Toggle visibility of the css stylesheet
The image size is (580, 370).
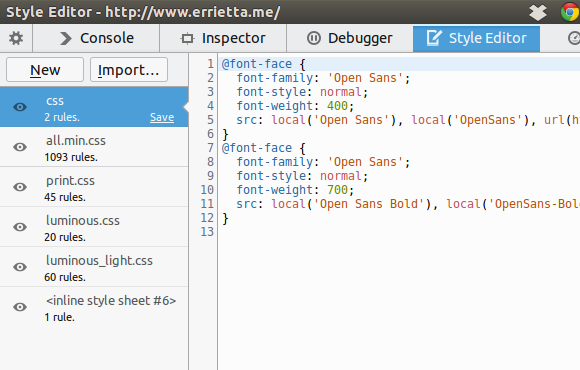pos(20,107)
